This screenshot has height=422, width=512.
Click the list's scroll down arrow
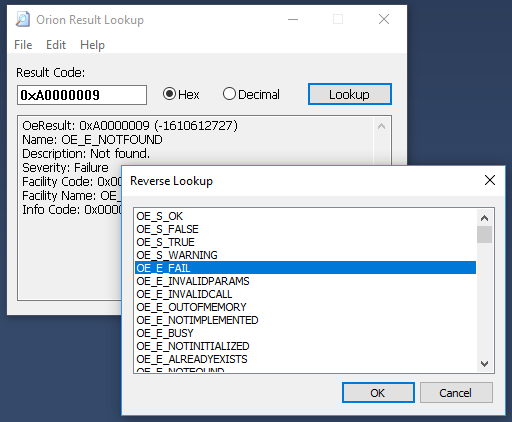[x=484, y=363]
